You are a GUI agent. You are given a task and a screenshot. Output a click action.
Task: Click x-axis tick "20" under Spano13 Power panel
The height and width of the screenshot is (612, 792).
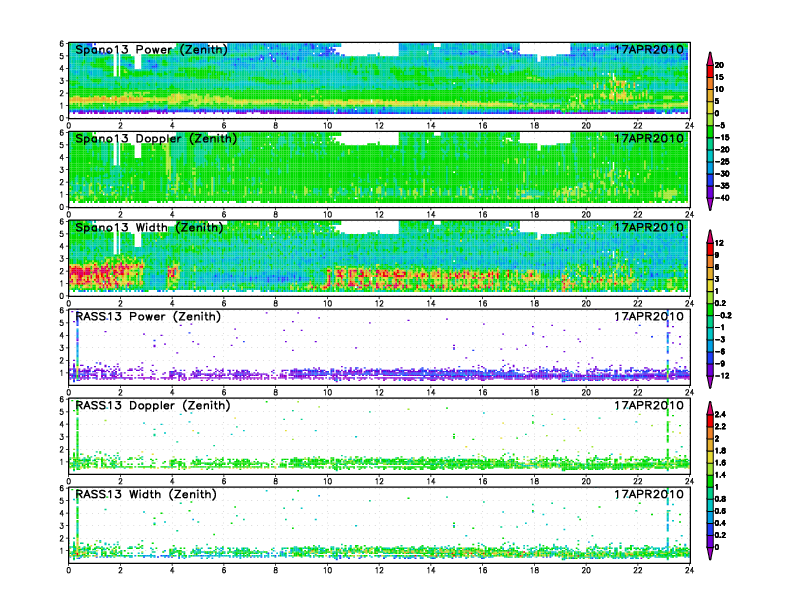pyautogui.click(x=586, y=126)
